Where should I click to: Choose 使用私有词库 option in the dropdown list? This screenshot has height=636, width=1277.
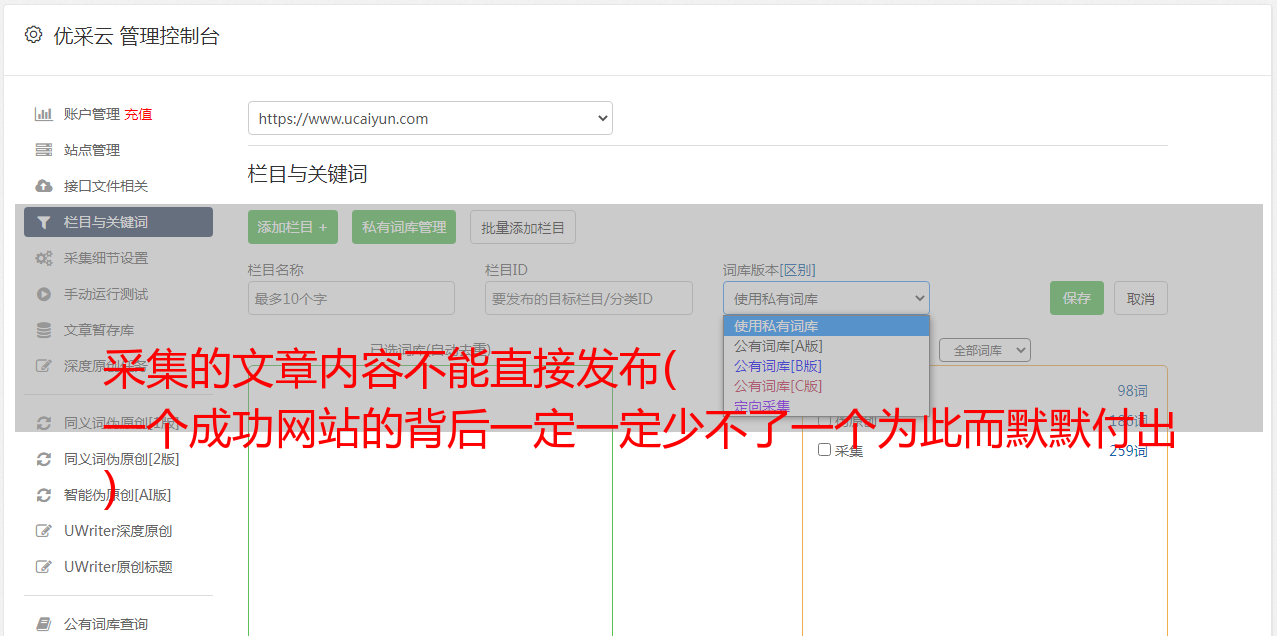(826, 326)
